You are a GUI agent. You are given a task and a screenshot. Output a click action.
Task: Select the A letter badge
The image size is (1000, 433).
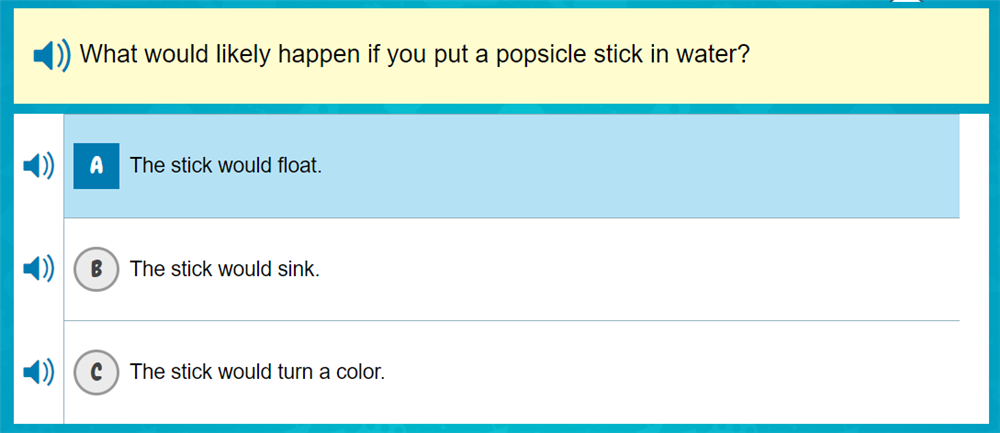tap(96, 166)
